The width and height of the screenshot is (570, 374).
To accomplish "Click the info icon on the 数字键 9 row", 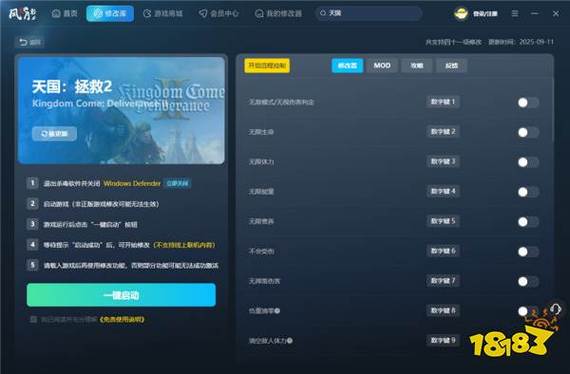I will (x=290, y=341).
